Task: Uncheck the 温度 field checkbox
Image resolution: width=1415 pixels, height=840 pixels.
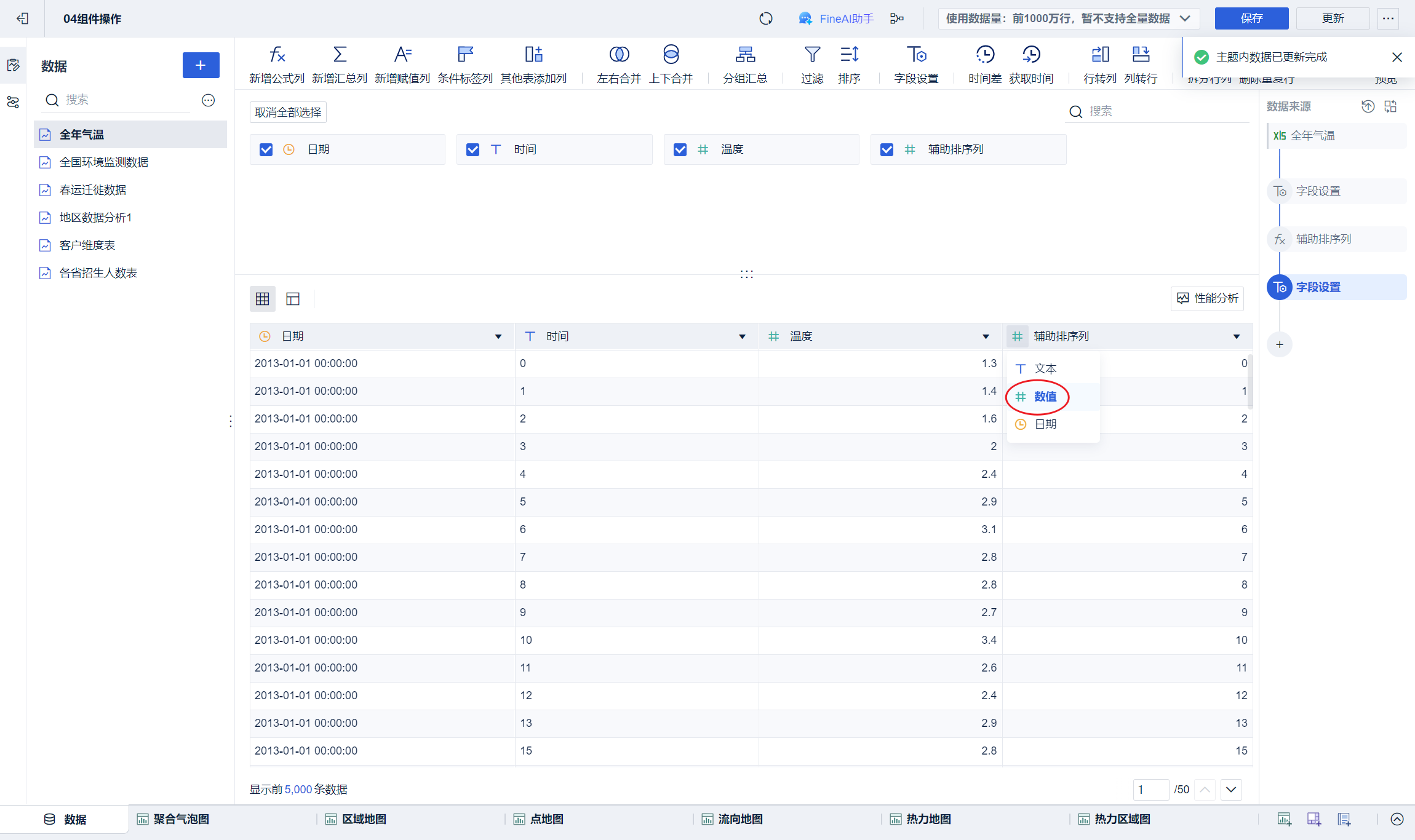Action: pyautogui.click(x=680, y=149)
